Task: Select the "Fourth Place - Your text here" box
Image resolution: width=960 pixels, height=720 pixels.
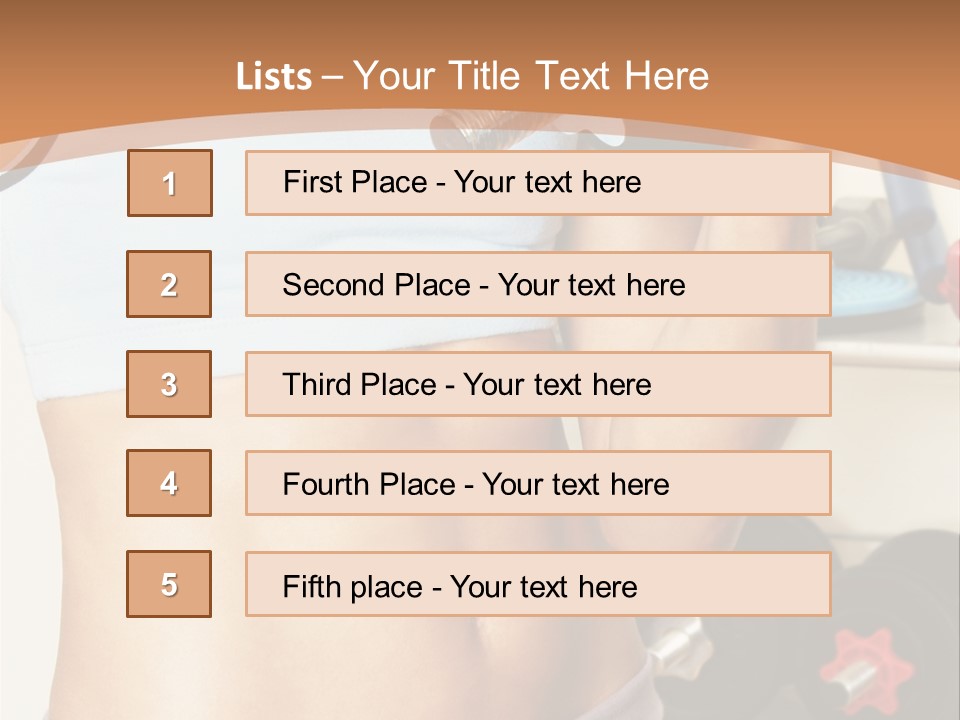Action: (537, 484)
